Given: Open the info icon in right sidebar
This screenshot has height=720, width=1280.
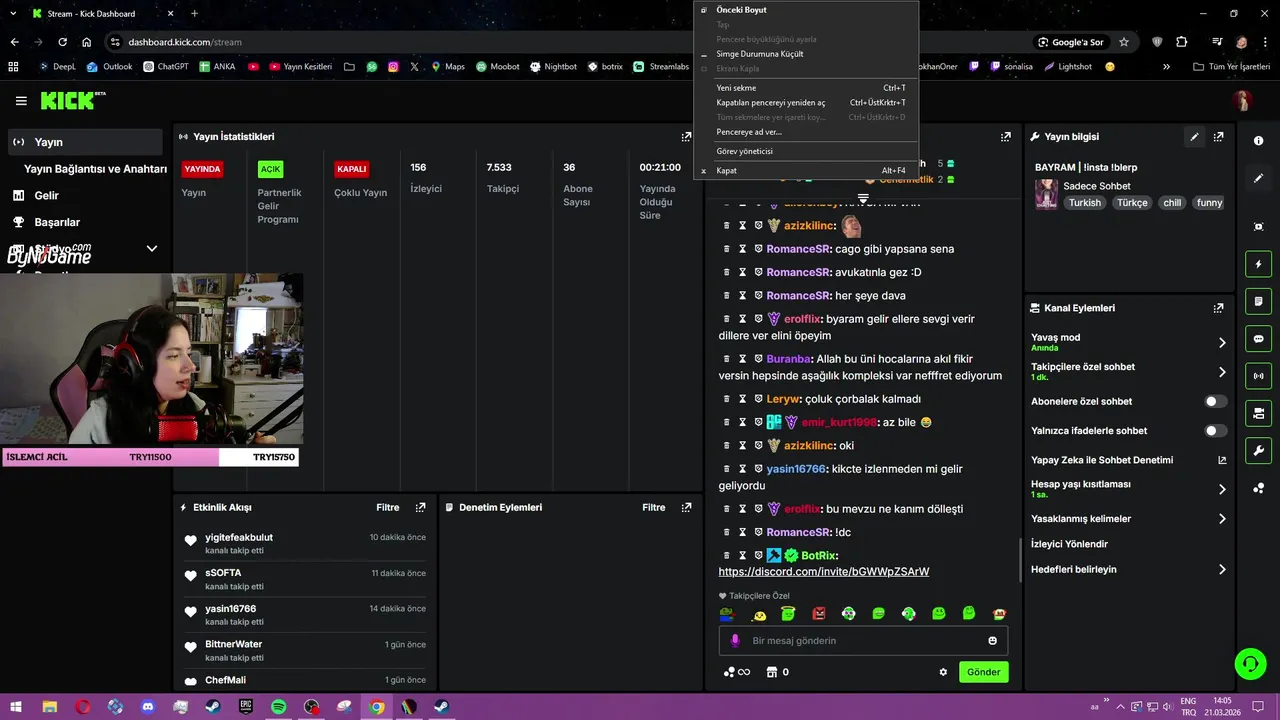Looking at the screenshot, I should [x=1258, y=141].
